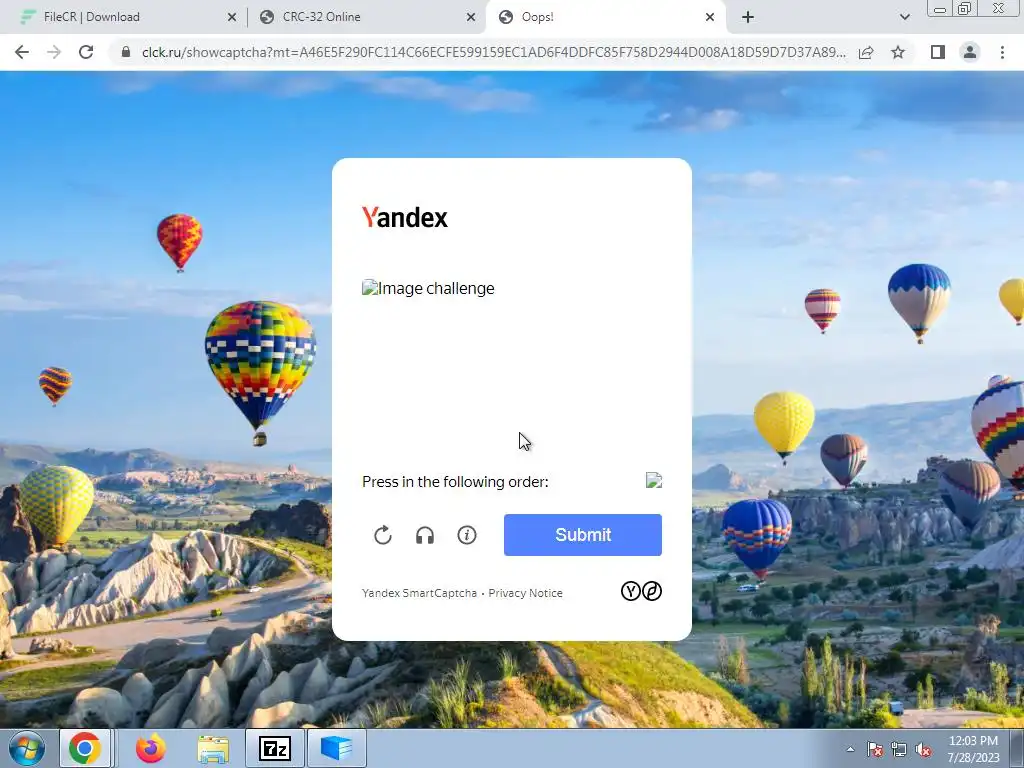
Task: Share this page icon in address bar
Action: click(866, 52)
